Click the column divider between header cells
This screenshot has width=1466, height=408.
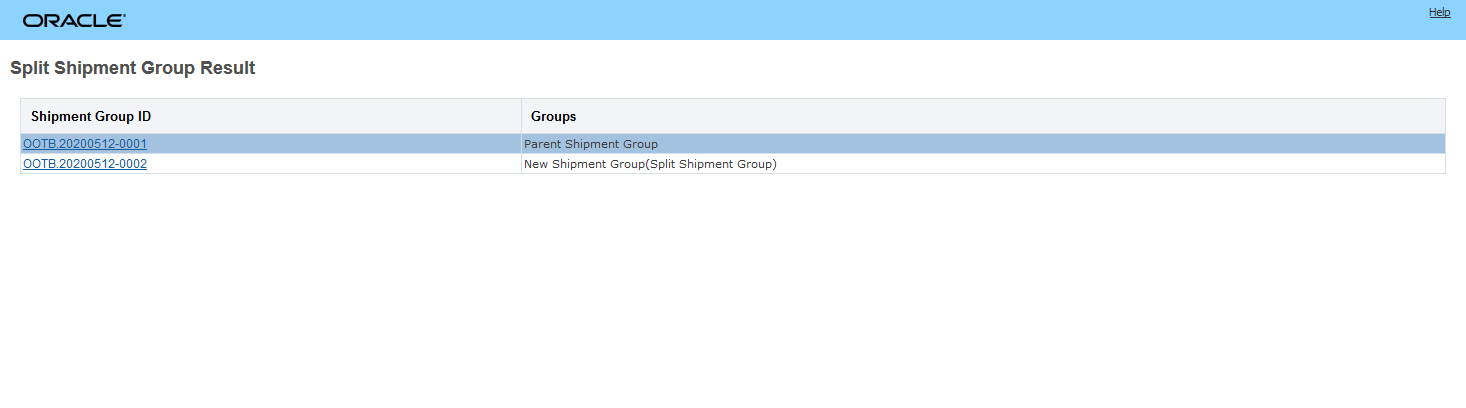click(521, 116)
